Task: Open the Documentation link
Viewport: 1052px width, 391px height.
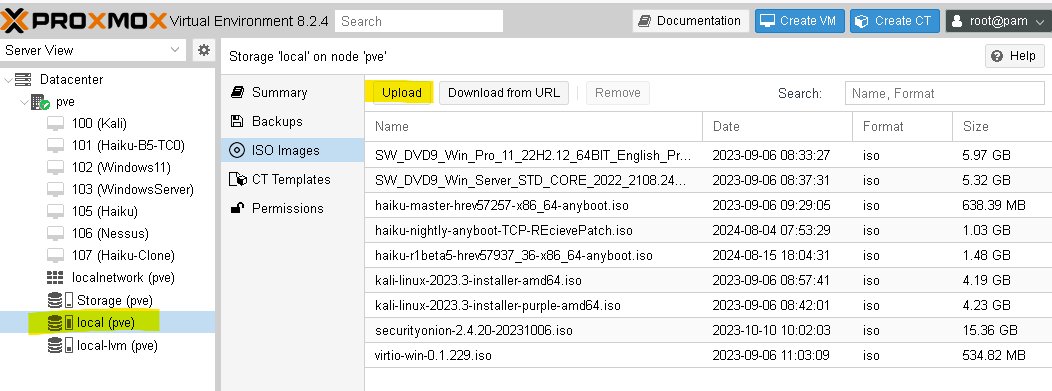Action: pyautogui.click(x=691, y=21)
